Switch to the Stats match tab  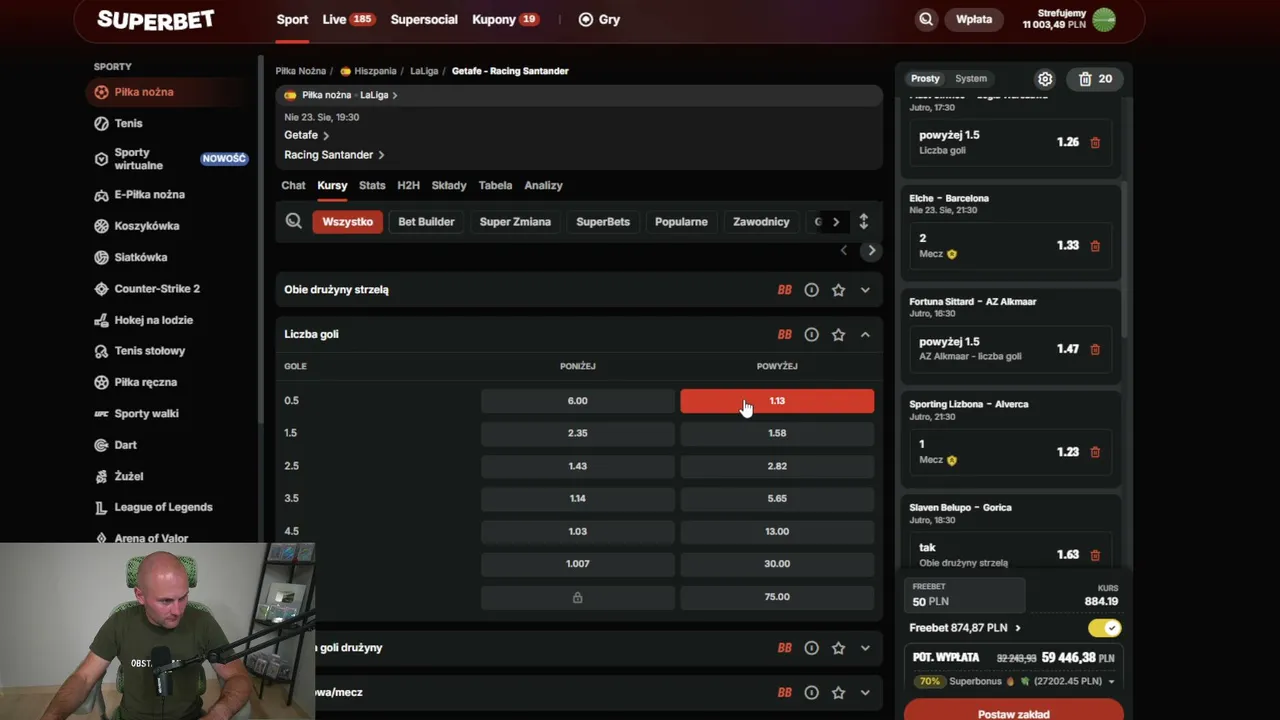(372, 186)
